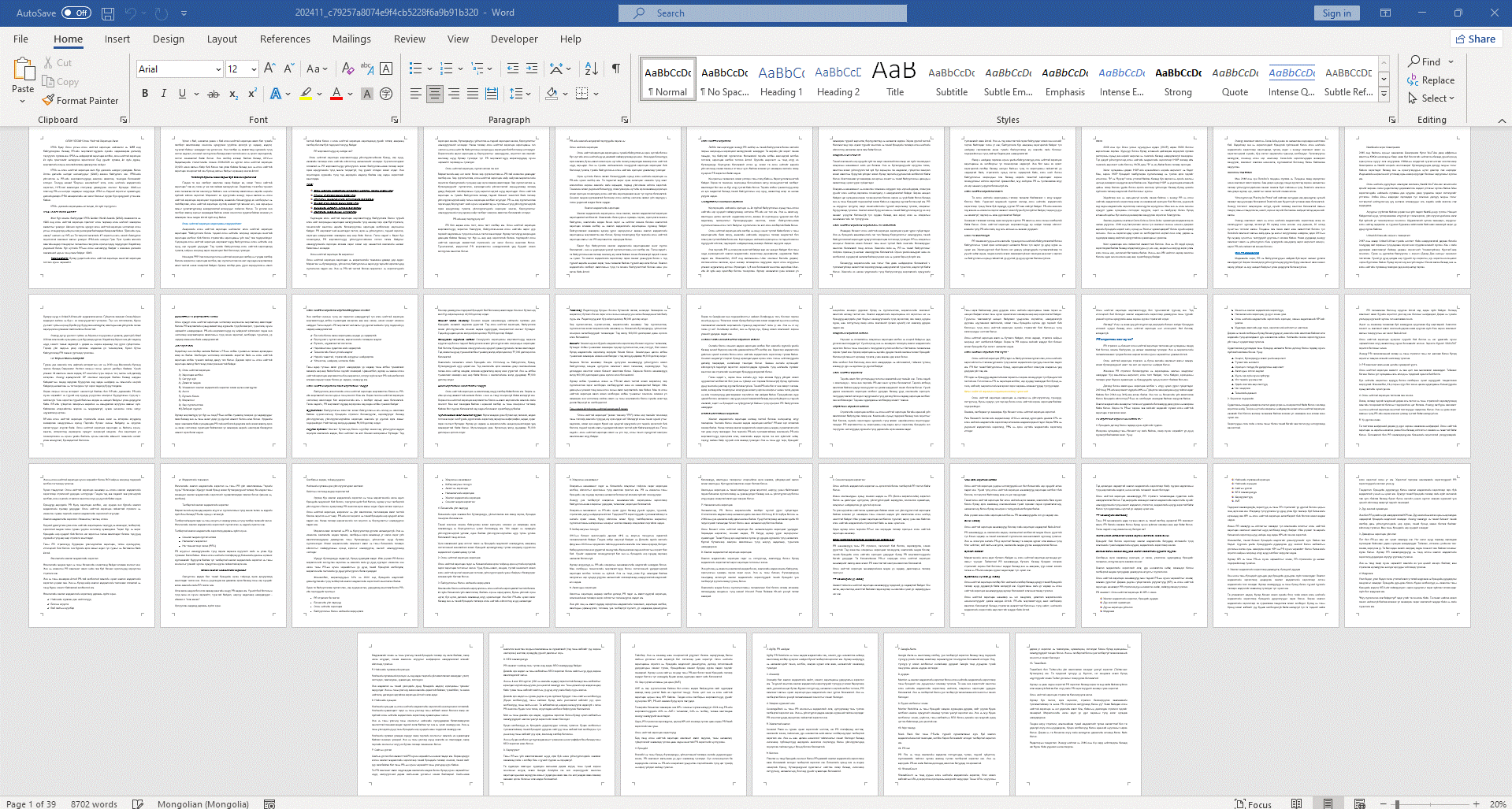The image size is (1512, 809).
Task: Open the Paste options arrow
Action: coord(23,101)
